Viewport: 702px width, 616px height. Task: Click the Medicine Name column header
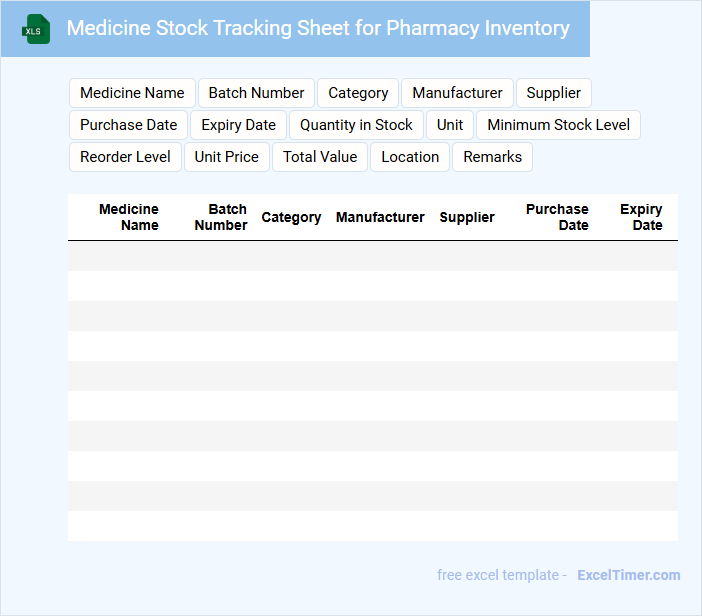coord(129,217)
